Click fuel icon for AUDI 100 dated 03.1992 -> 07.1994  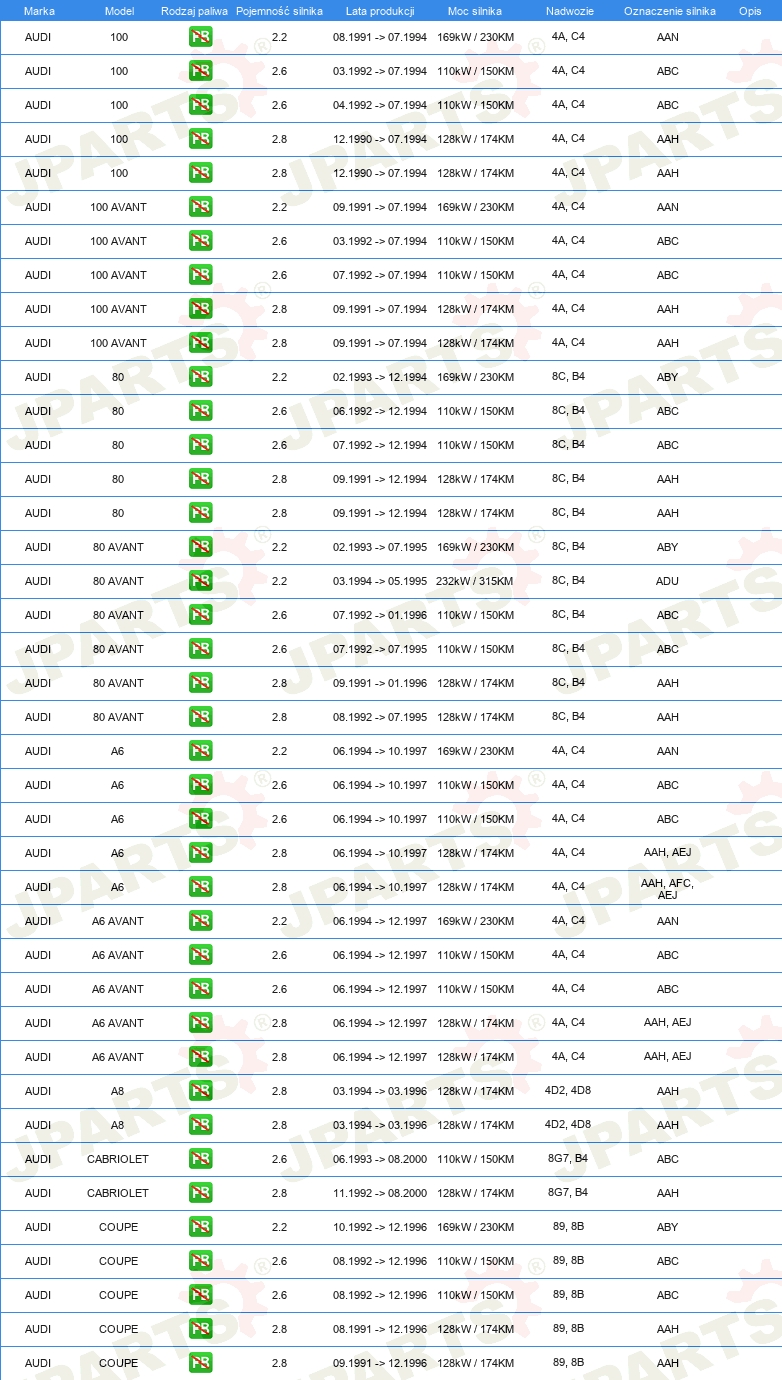(x=200, y=72)
